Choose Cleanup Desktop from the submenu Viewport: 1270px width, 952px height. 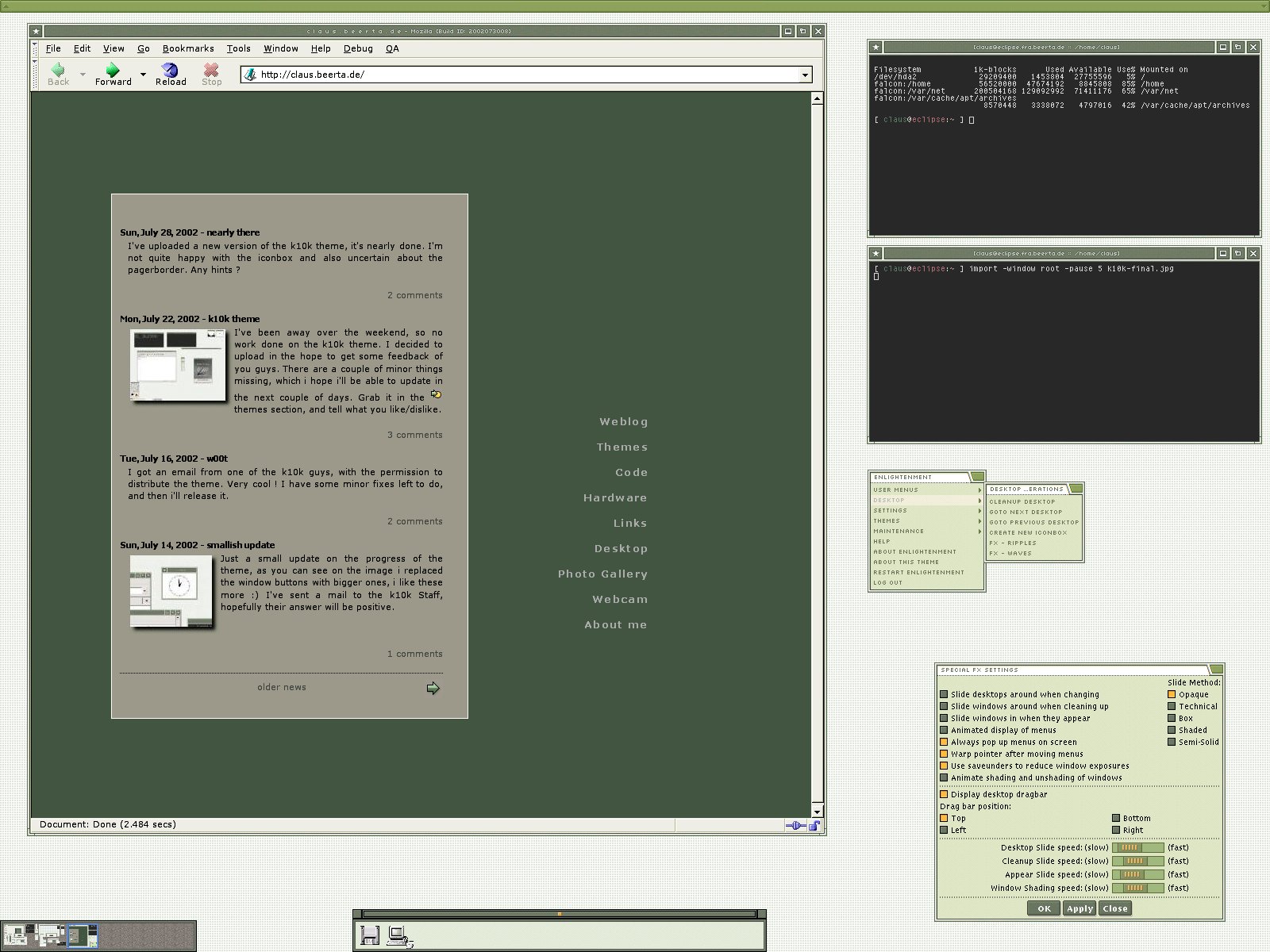1034,502
